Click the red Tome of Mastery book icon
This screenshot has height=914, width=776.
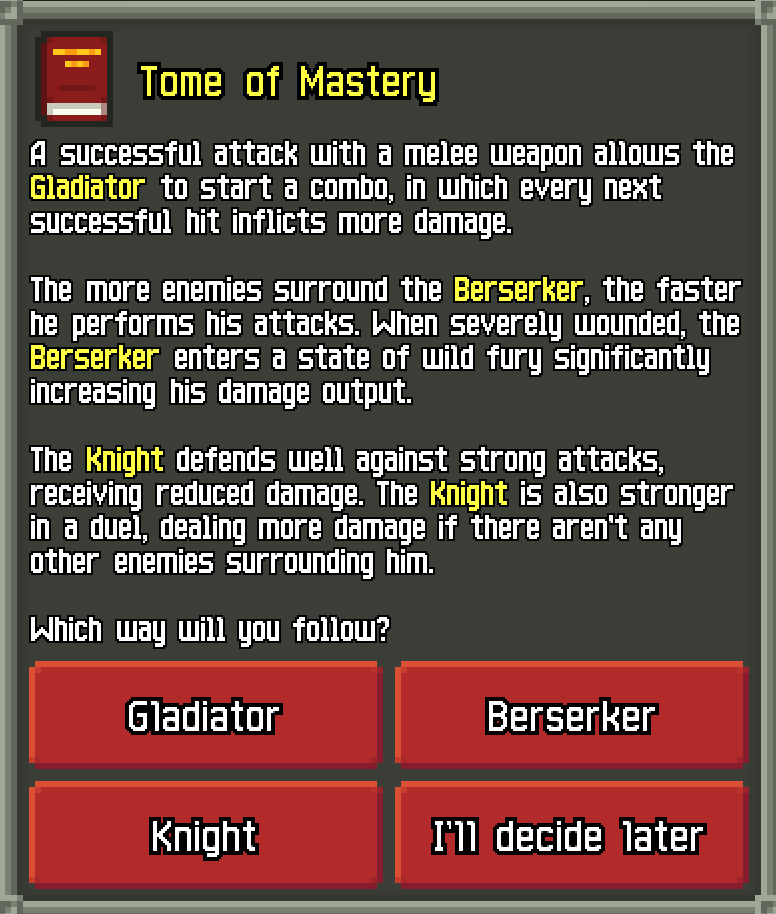[x=74, y=79]
